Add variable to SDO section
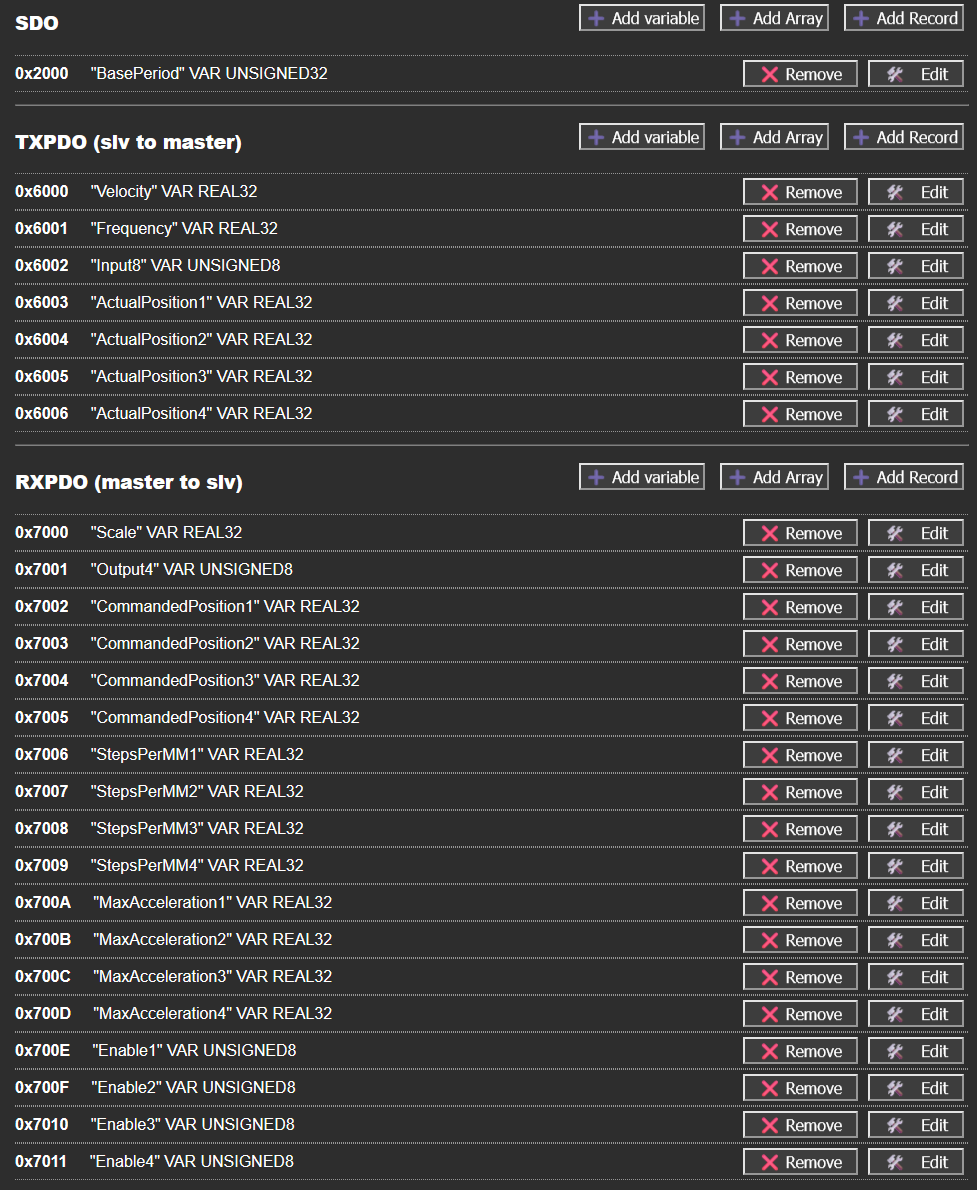 (641, 18)
